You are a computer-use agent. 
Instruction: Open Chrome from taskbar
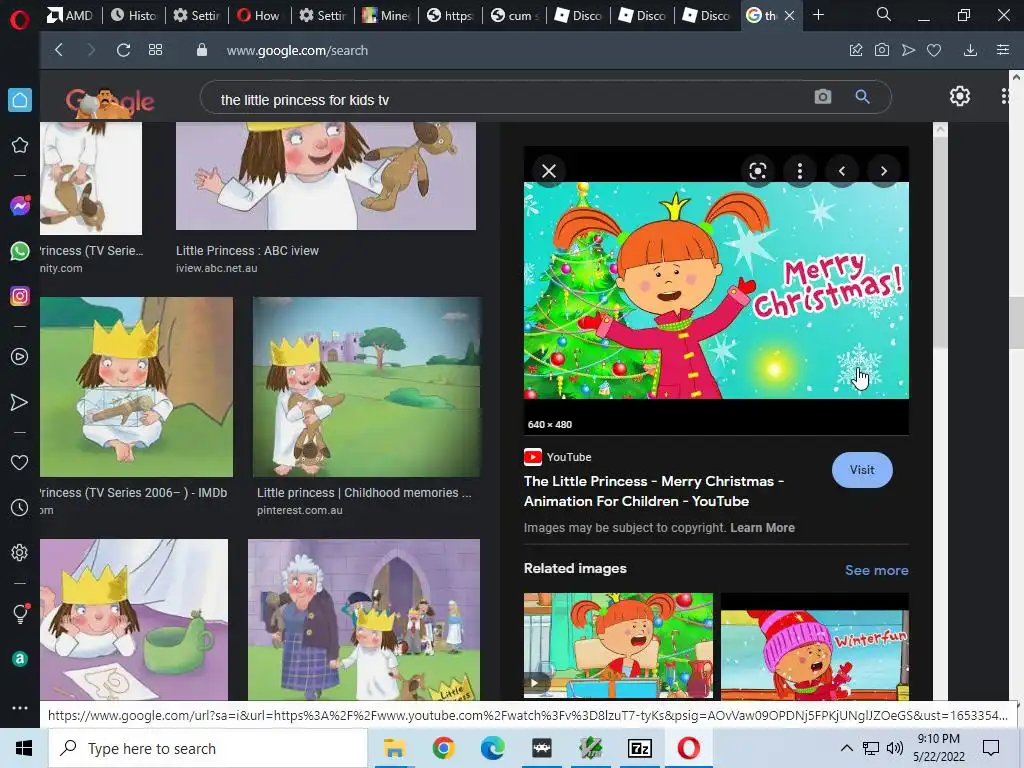pos(443,748)
